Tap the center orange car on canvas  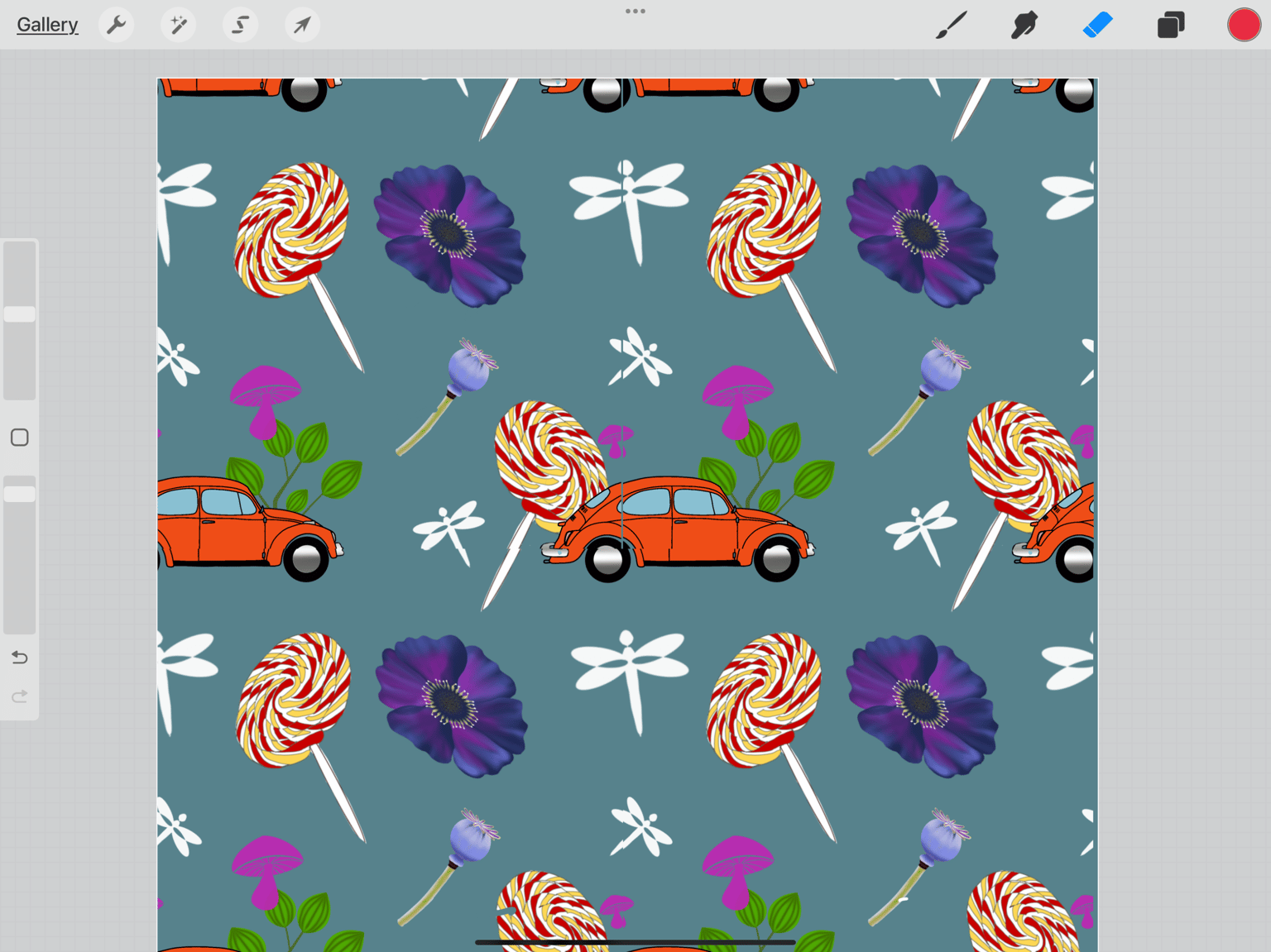pyautogui.click(x=678, y=529)
